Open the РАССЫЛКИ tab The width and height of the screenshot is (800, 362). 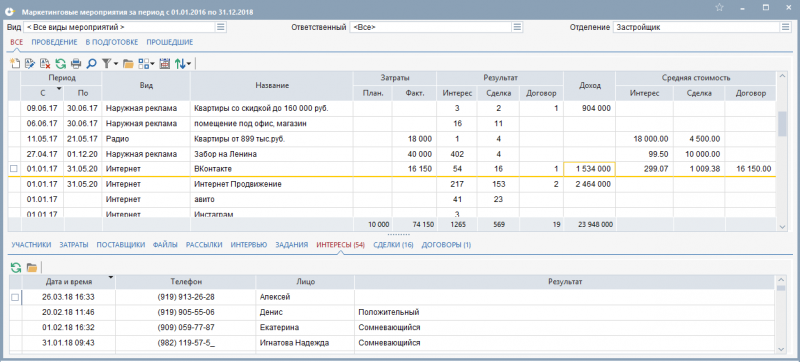[x=204, y=245]
